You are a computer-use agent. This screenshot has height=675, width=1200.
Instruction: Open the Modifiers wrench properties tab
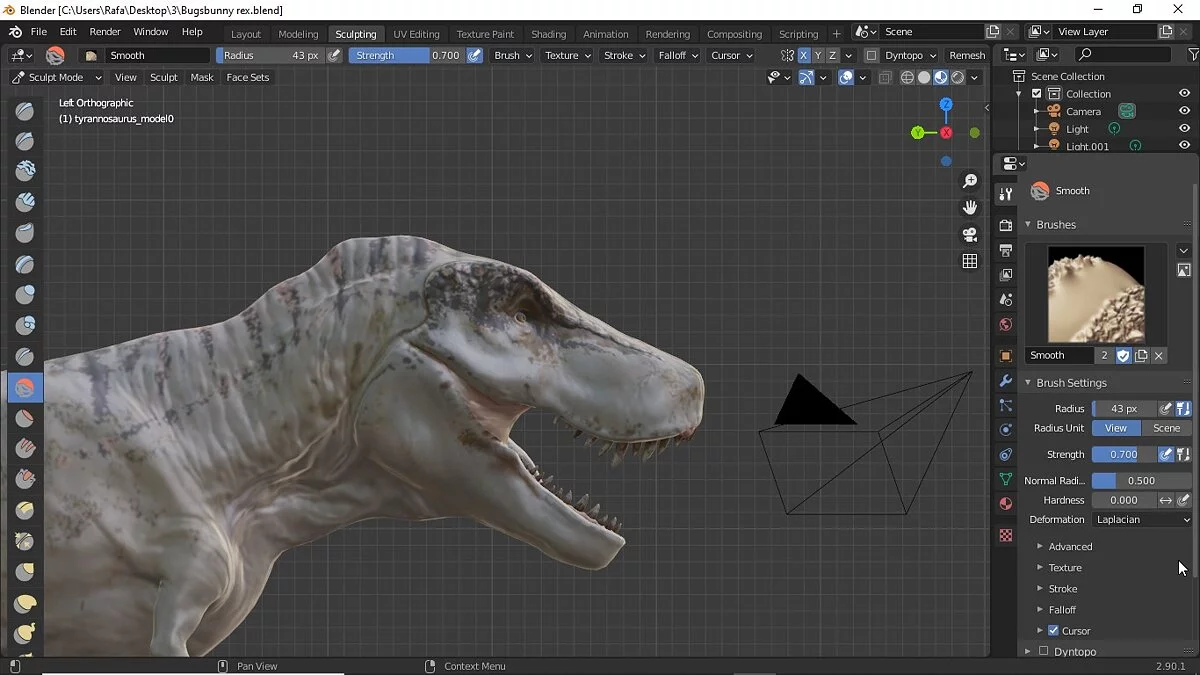(x=1006, y=381)
